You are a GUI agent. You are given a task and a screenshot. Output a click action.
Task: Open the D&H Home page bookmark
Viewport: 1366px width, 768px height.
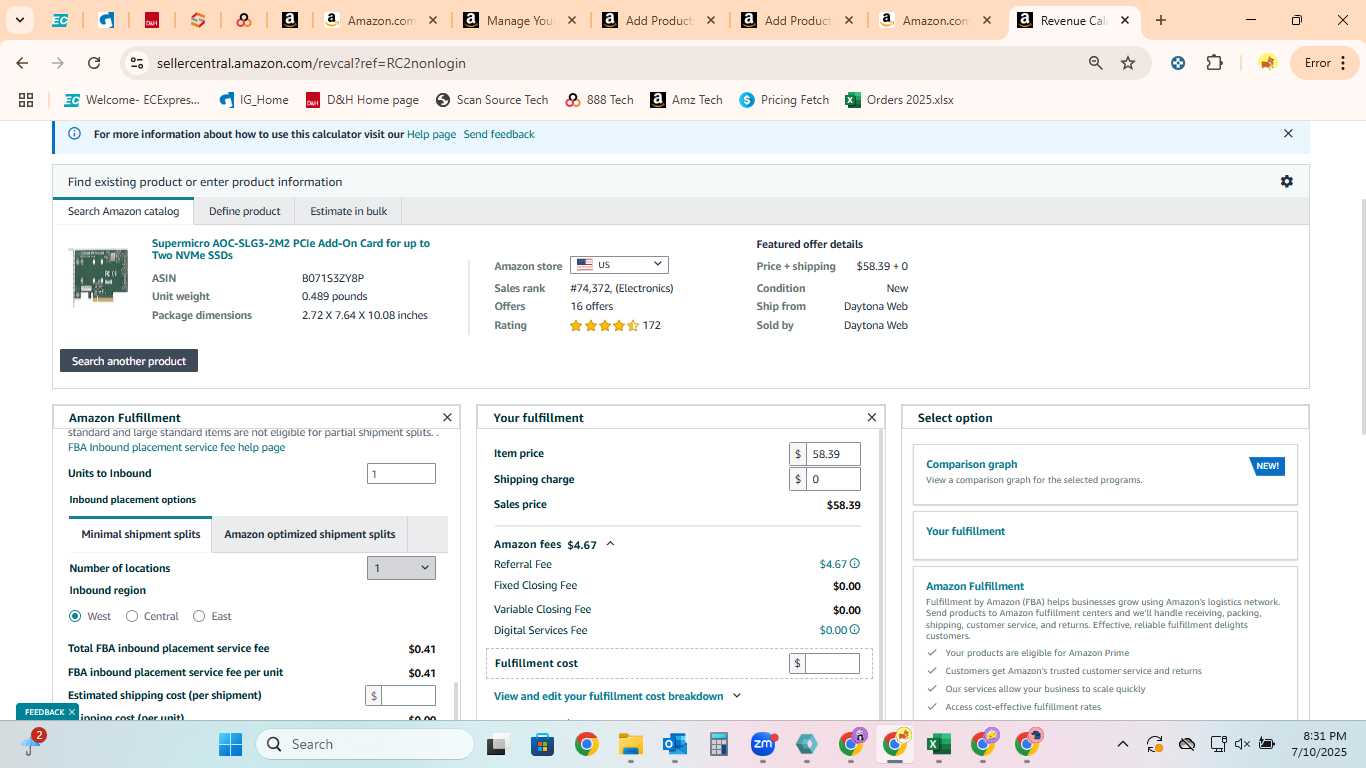pos(362,100)
